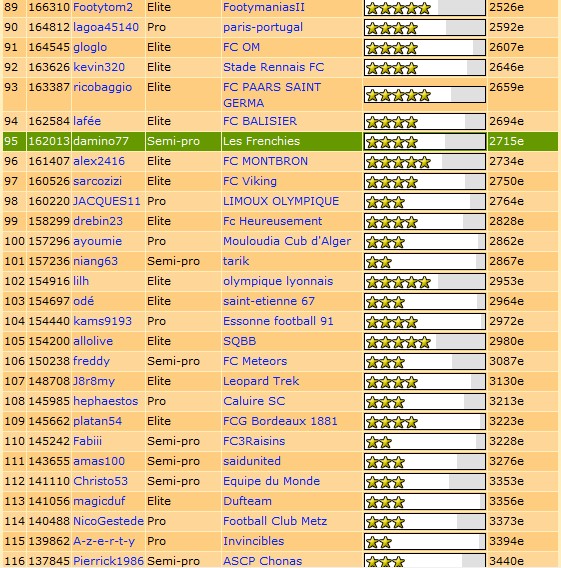Open FCG Bordeaux 1881 team link

pyautogui.click(x=280, y=421)
